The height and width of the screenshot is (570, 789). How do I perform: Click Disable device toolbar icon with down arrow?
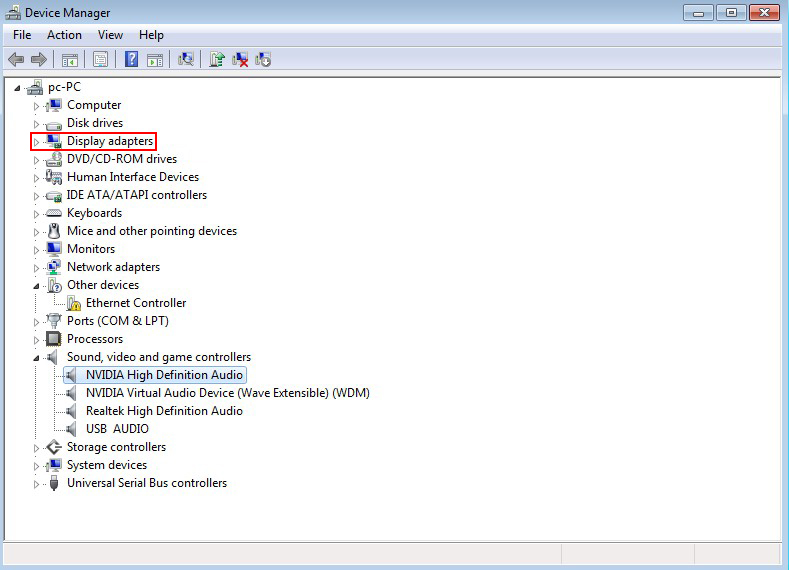(x=263, y=60)
